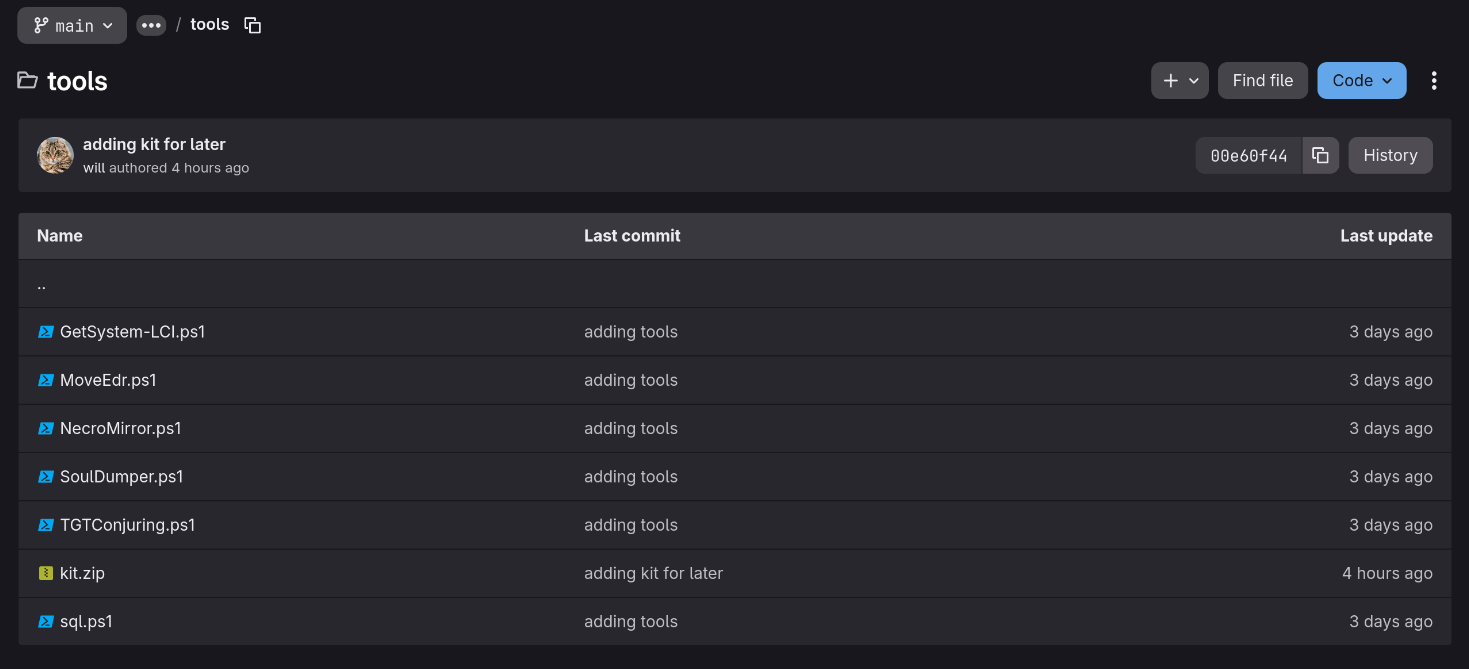Click PowerShell icon for SoulDumper.ps1
Viewport: 1469px width, 669px height.
pos(45,477)
